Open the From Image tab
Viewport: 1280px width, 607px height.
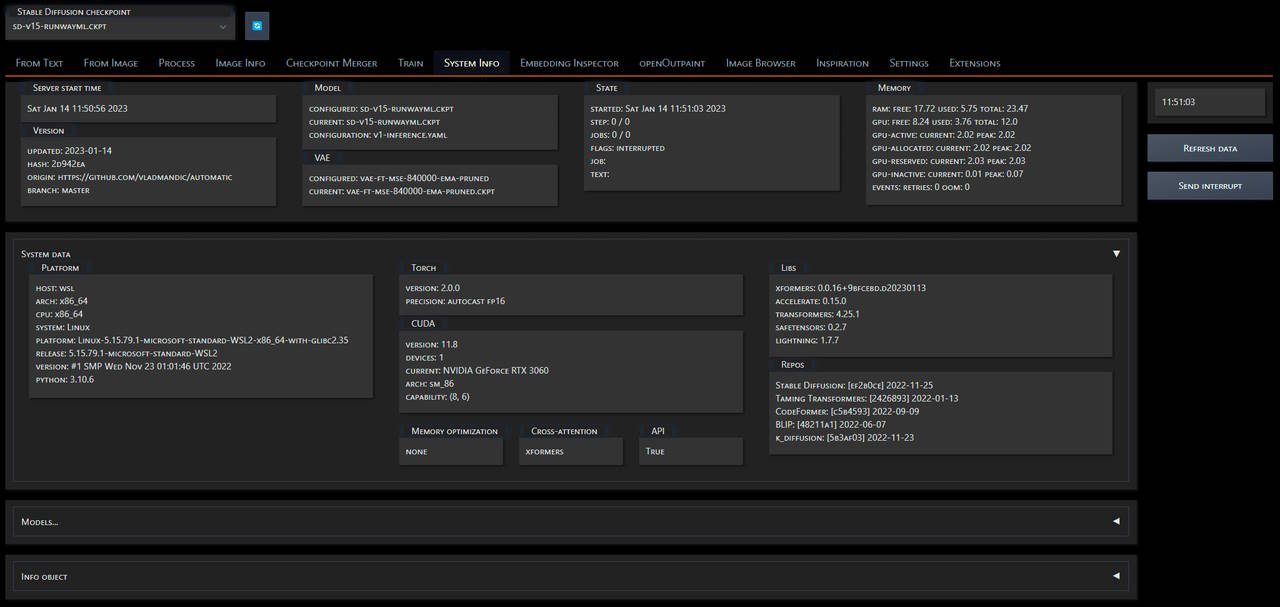click(110, 62)
